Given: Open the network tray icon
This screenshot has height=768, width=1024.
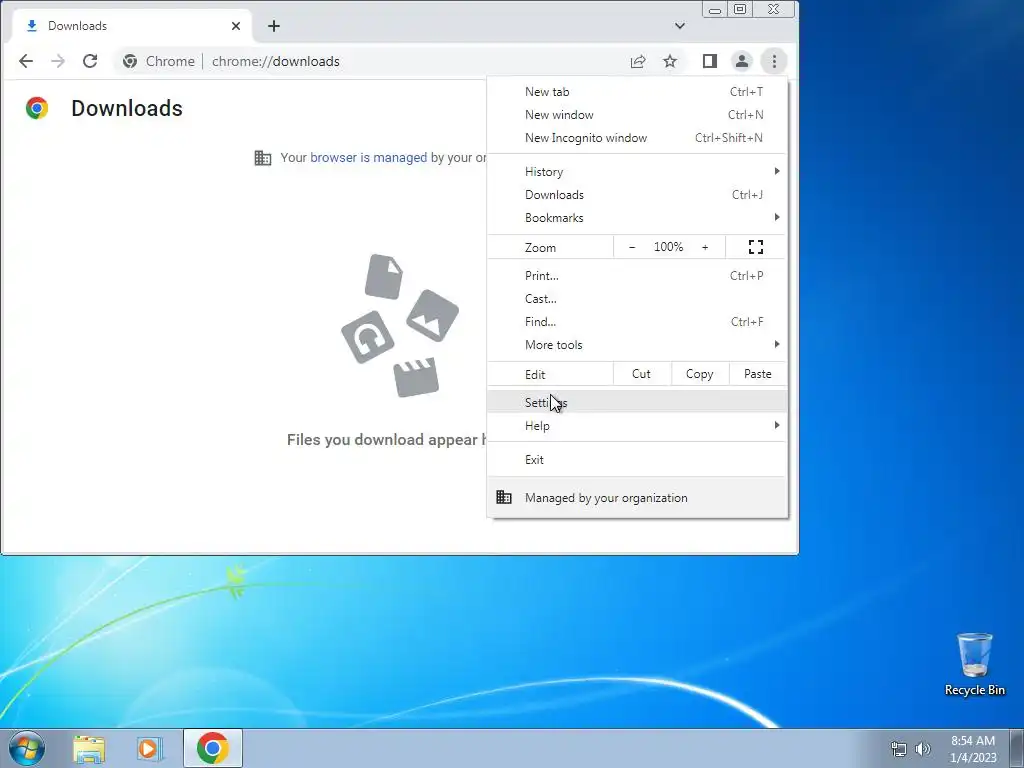Looking at the screenshot, I should pyautogui.click(x=899, y=749).
